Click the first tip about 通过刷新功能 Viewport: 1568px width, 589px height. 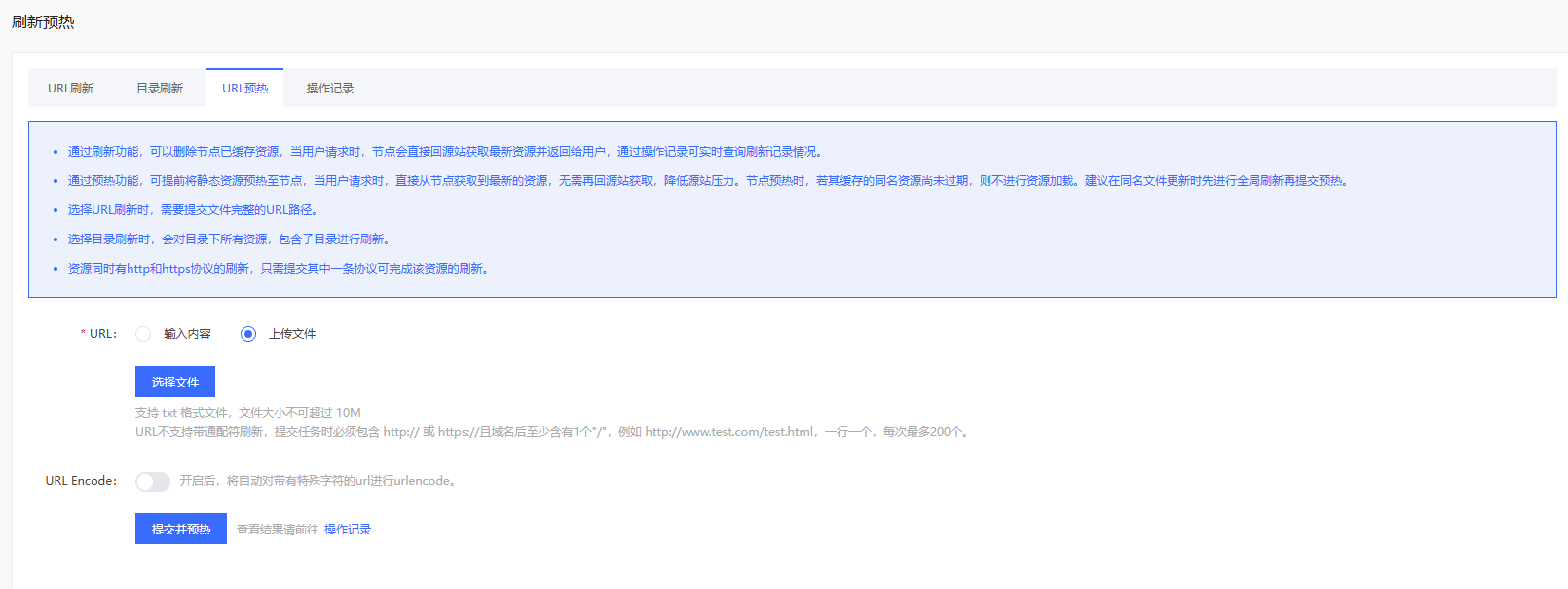coord(446,152)
